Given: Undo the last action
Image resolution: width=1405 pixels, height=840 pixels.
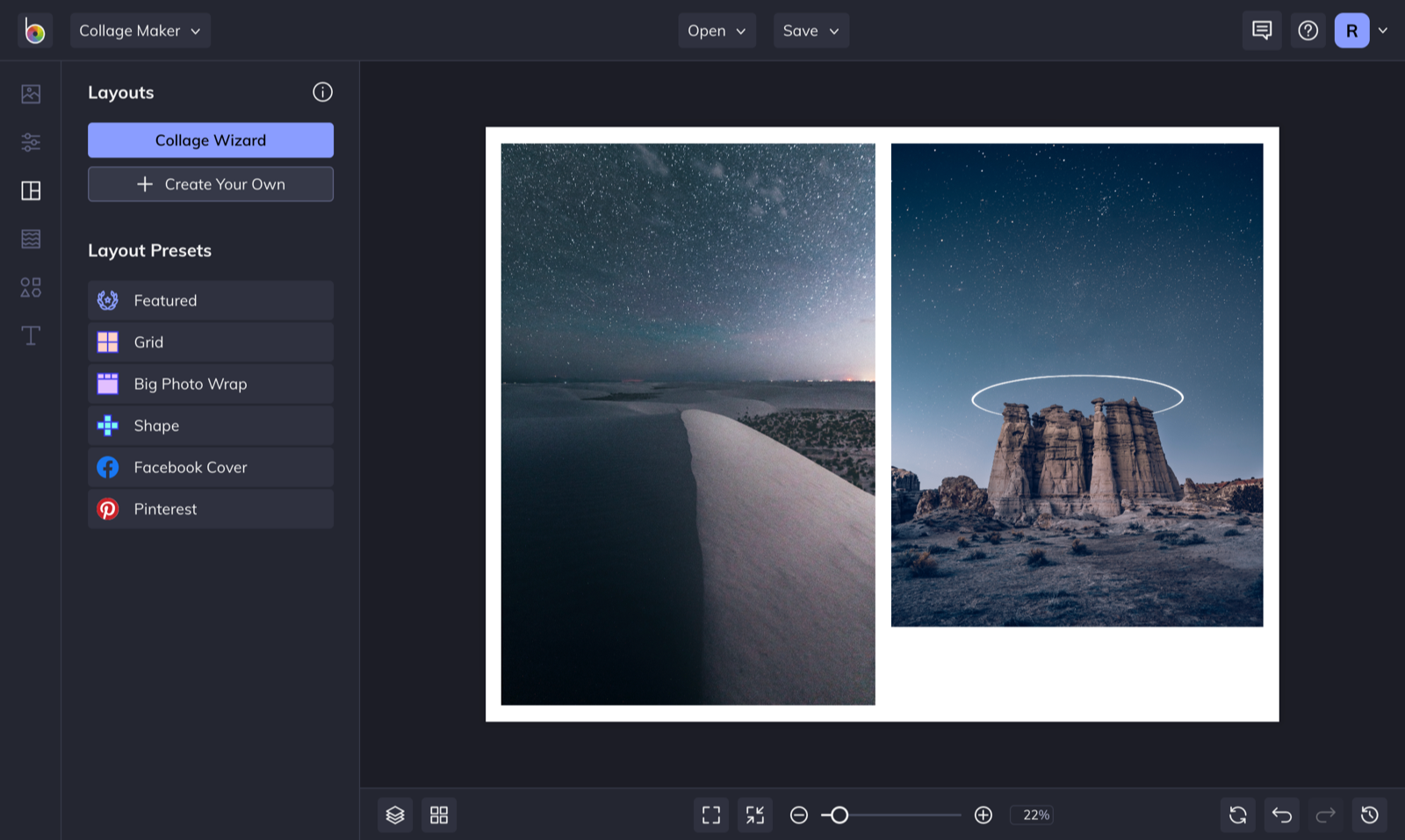Looking at the screenshot, I should [1281, 815].
